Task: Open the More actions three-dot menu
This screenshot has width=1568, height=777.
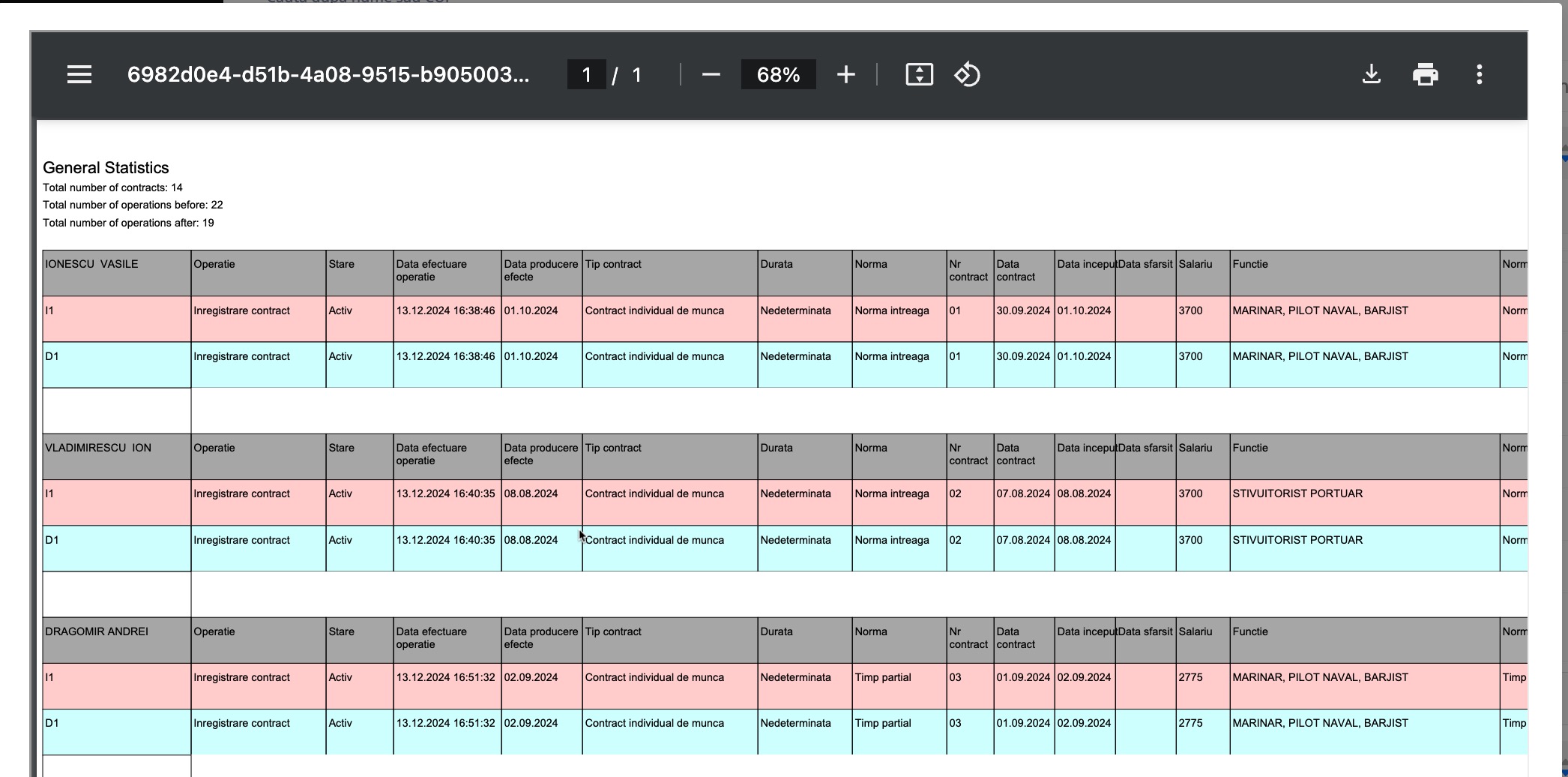Action: pos(1479,74)
